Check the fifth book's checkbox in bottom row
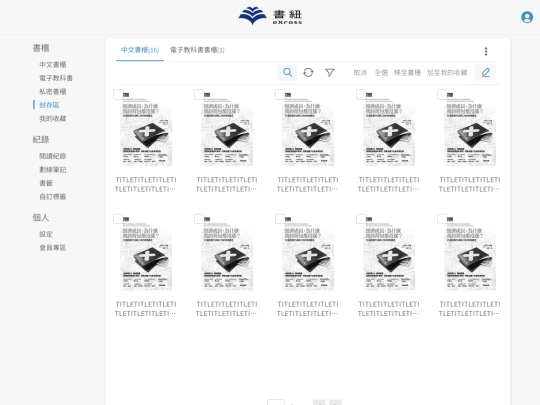Viewport: 540px width, 405px height. point(442,219)
